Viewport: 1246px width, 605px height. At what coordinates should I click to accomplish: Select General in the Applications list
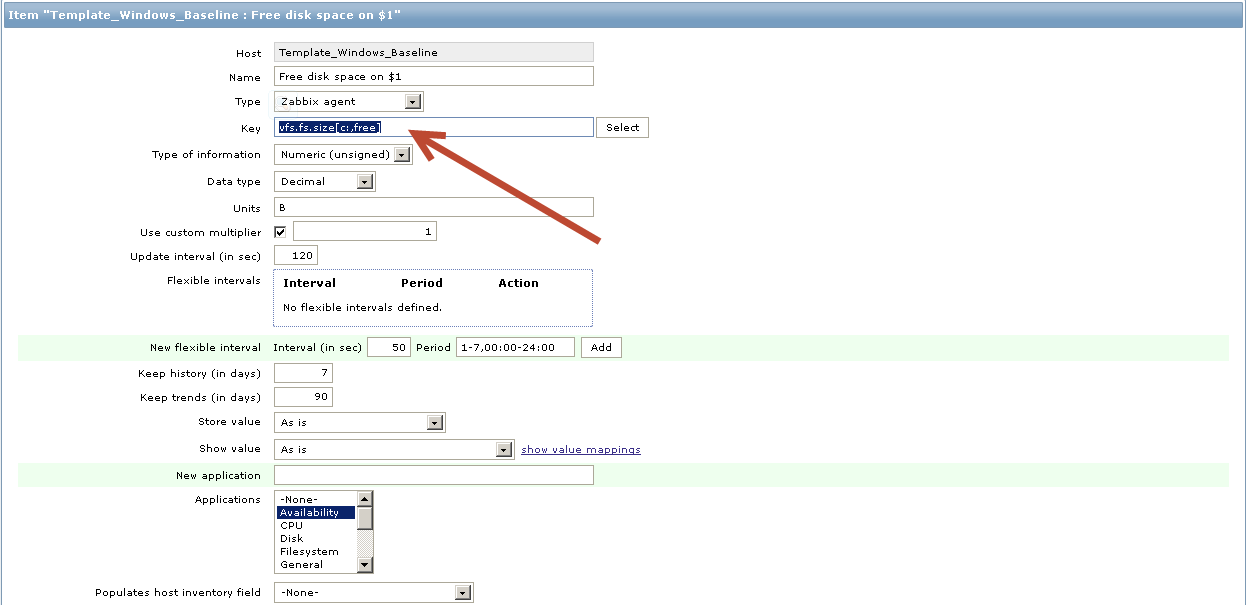(316, 564)
